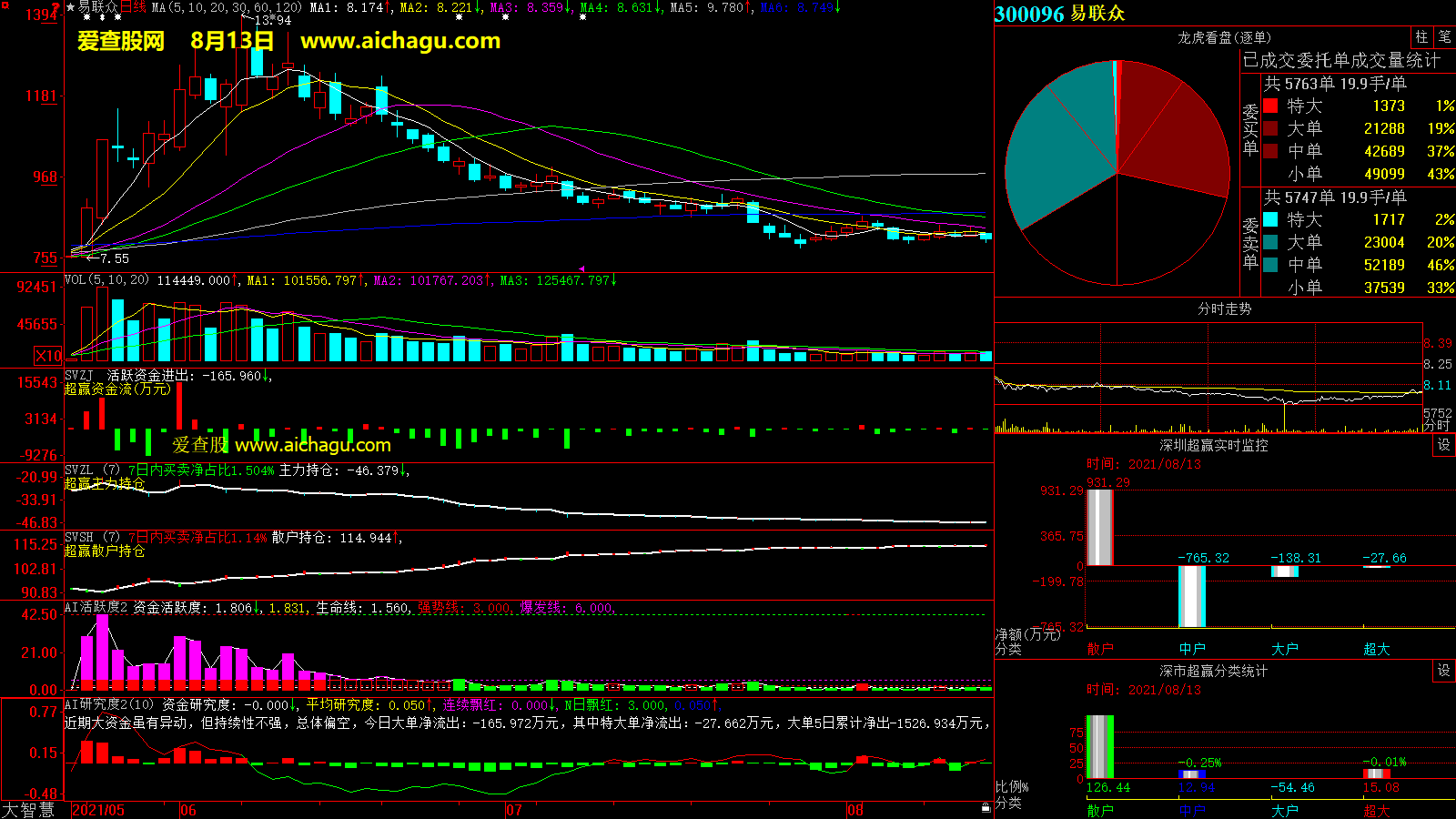Select the 龙虎看盘(逐单) panel title
The image size is (1456, 819).
[1224, 37]
